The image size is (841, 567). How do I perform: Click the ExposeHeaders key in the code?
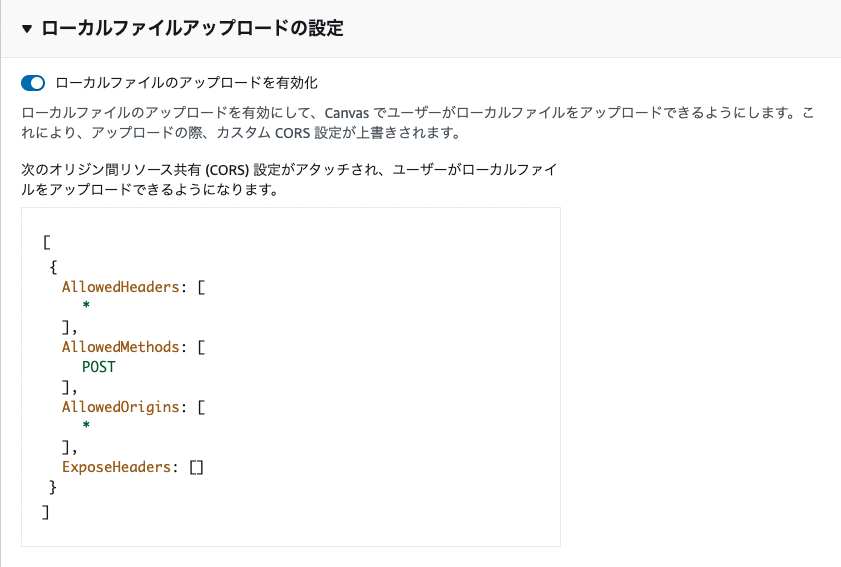coord(117,467)
